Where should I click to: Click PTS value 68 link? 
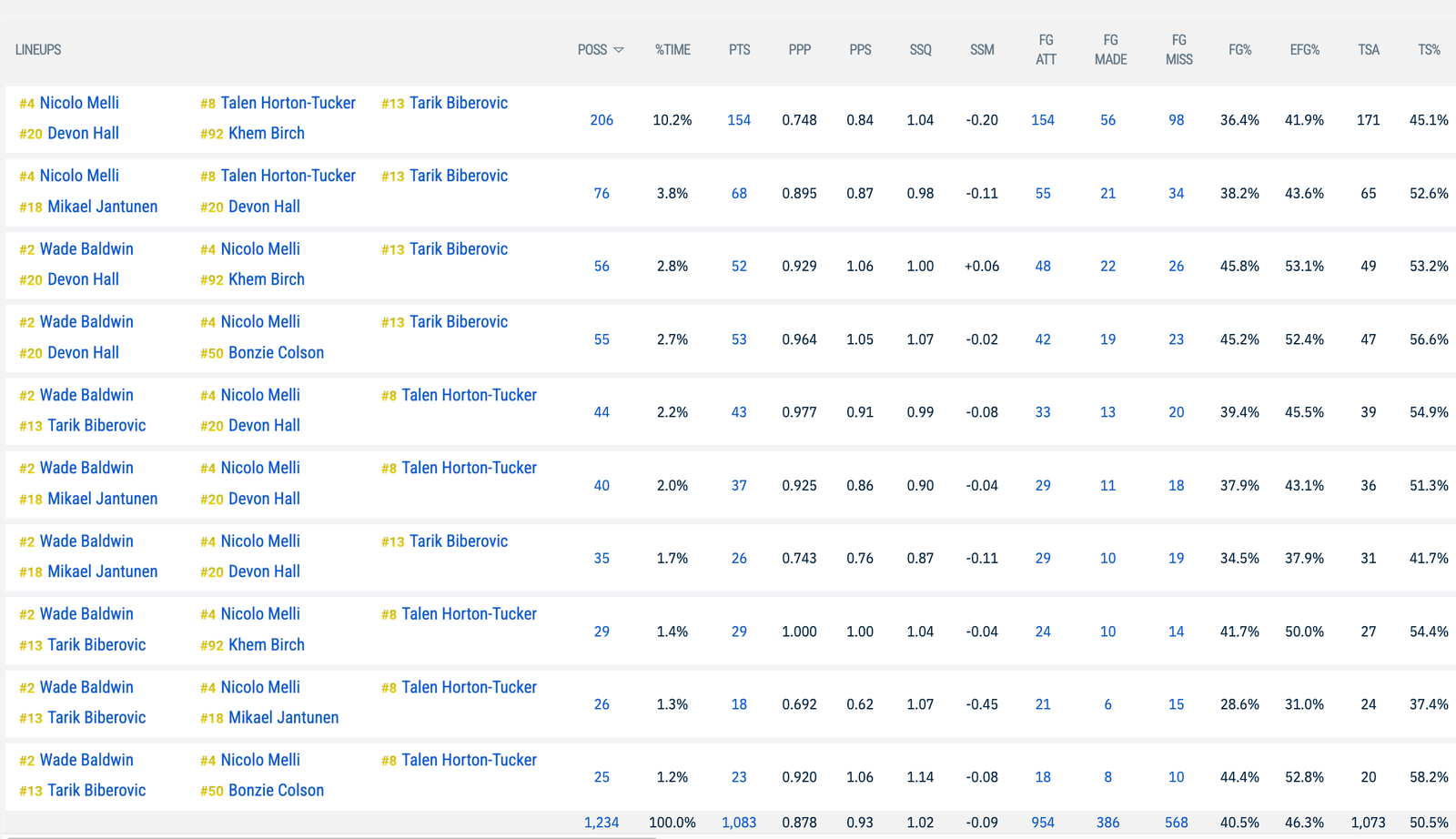[739, 193]
